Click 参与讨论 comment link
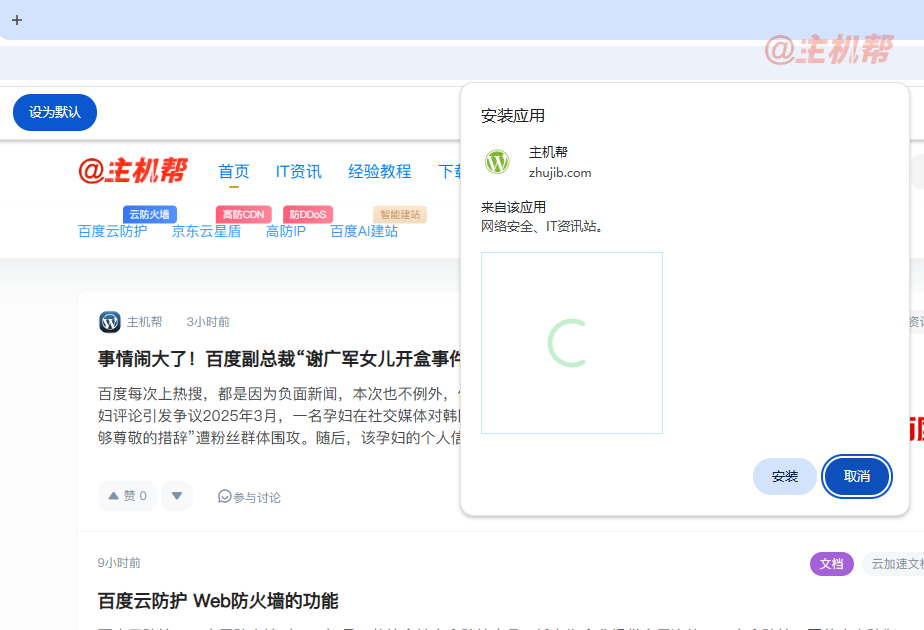Image resolution: width=924 pixels, height=630 pixels. point(249,497)
